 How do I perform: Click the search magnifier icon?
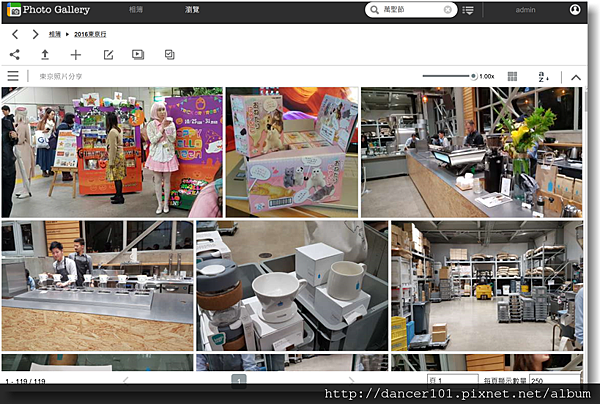click(x=375, y=10)
